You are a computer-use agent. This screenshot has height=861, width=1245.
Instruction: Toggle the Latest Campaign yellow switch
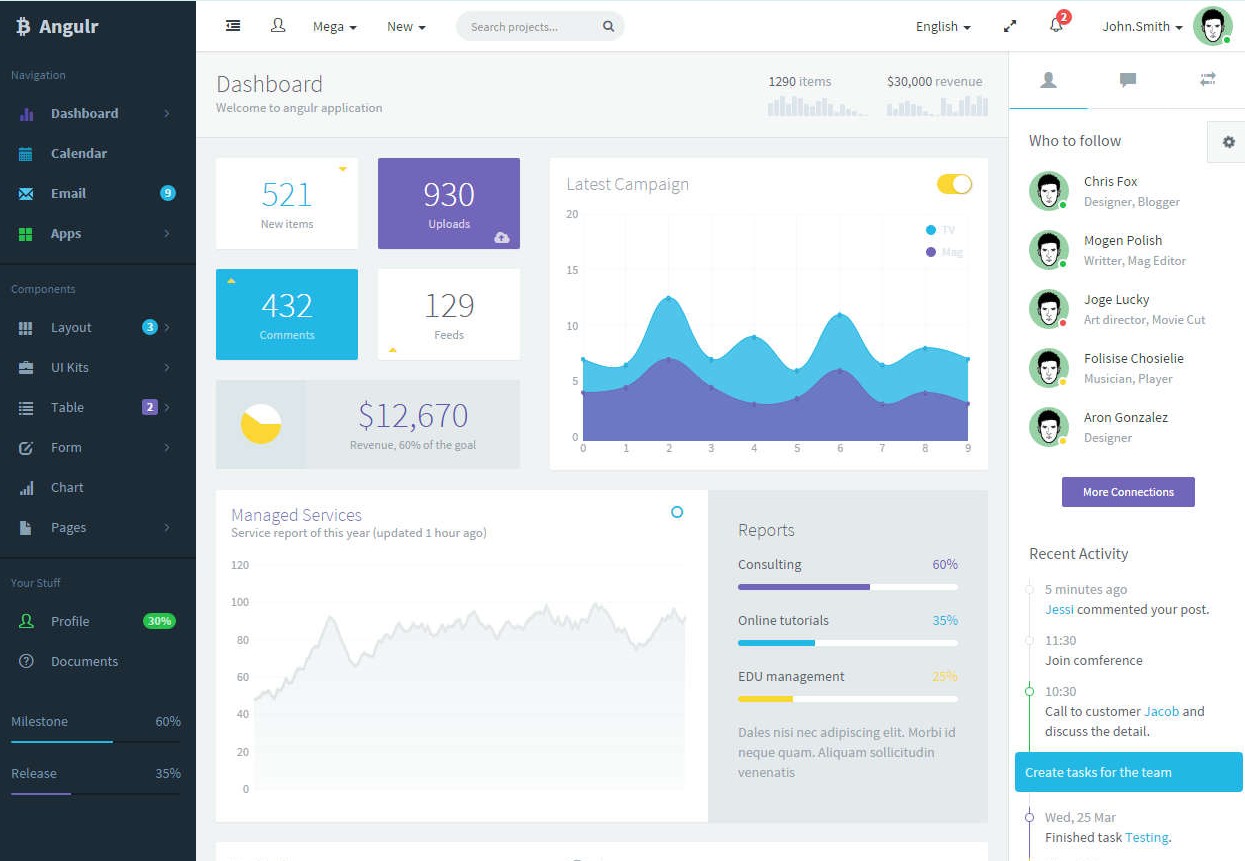[954, 184]
